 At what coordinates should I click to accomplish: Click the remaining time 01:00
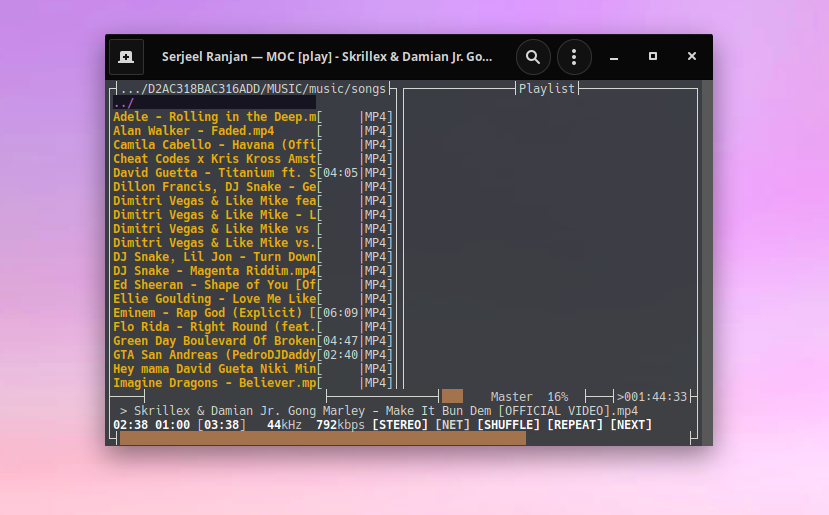(172, 425)
